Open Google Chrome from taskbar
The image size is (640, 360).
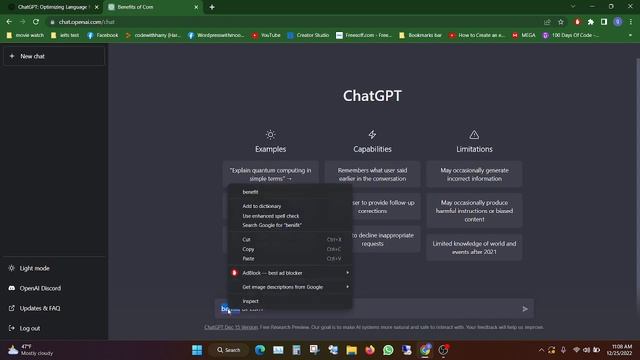tap(425, 350)
